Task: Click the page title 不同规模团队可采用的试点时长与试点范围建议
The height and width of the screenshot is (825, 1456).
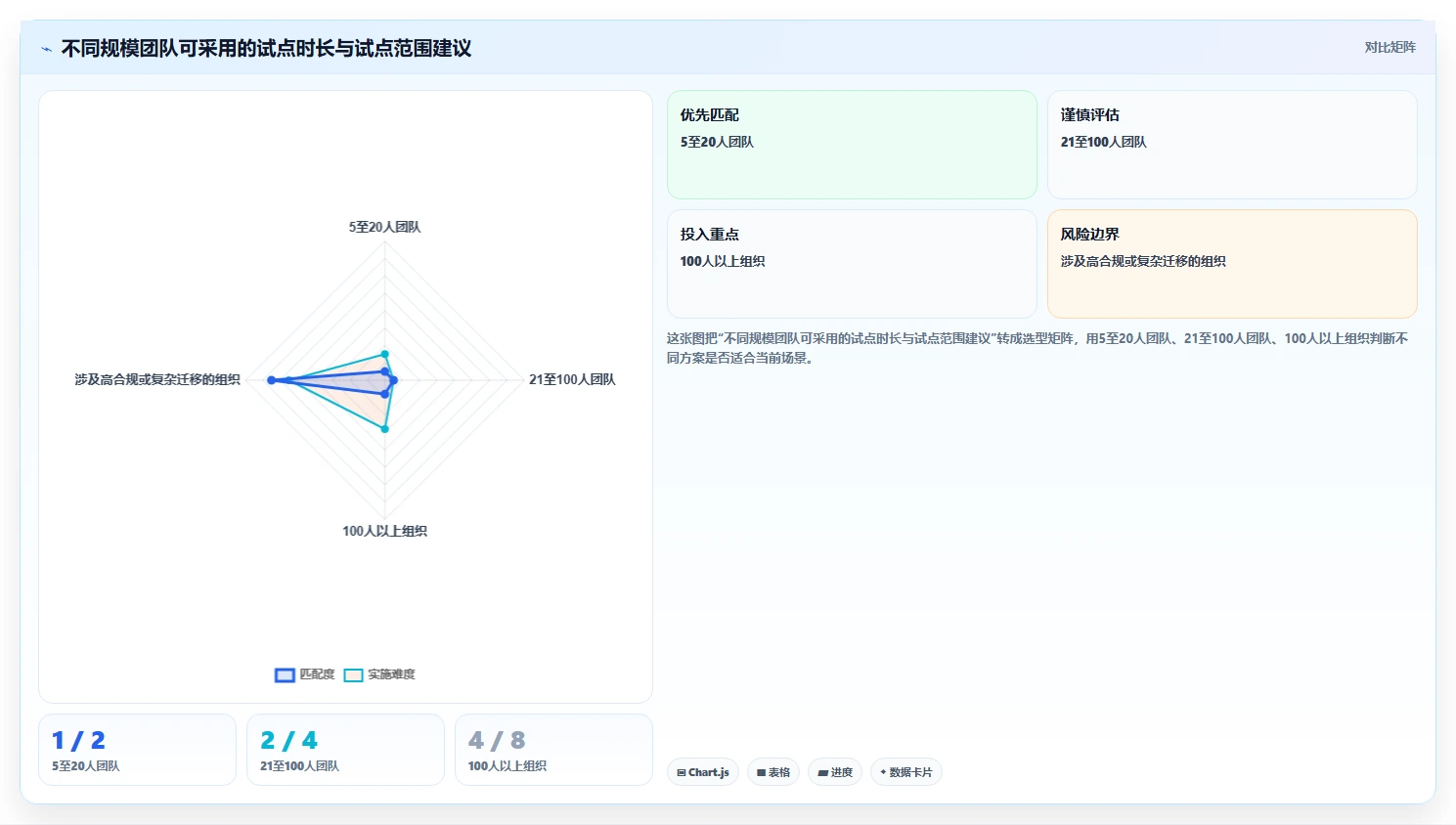Action: tap(266, 49)
